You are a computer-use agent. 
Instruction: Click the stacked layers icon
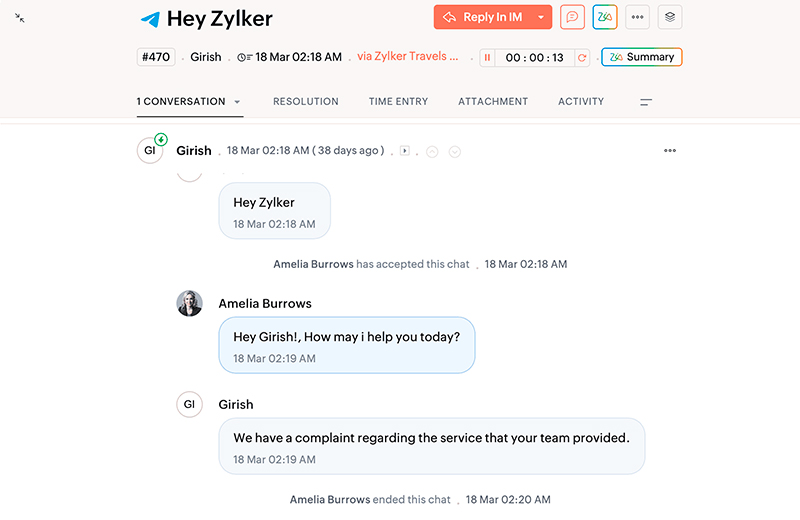[x=670, y=17]
